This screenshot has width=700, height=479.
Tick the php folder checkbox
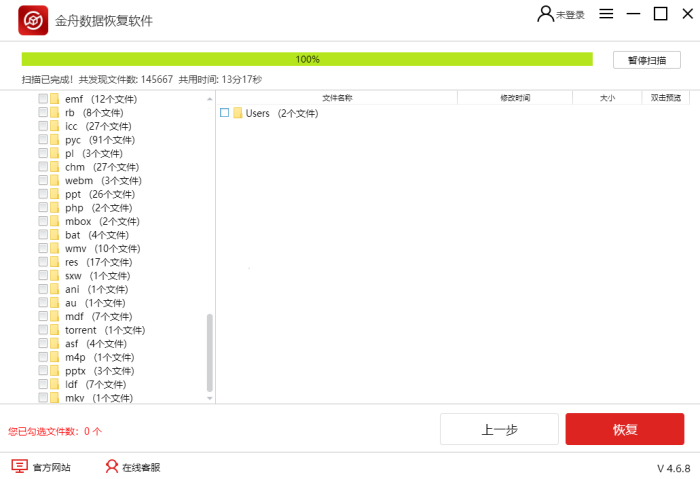click(43, 207)
